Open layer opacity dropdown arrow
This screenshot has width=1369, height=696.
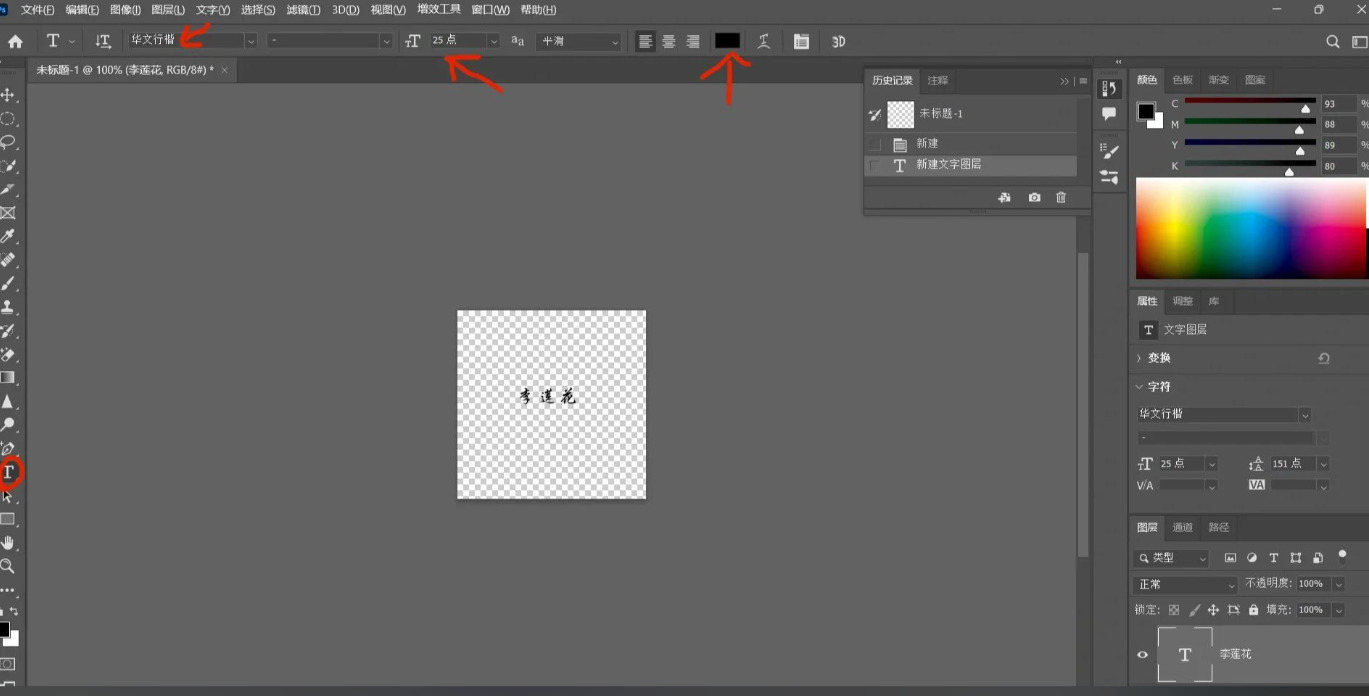tap(1338, 584)
